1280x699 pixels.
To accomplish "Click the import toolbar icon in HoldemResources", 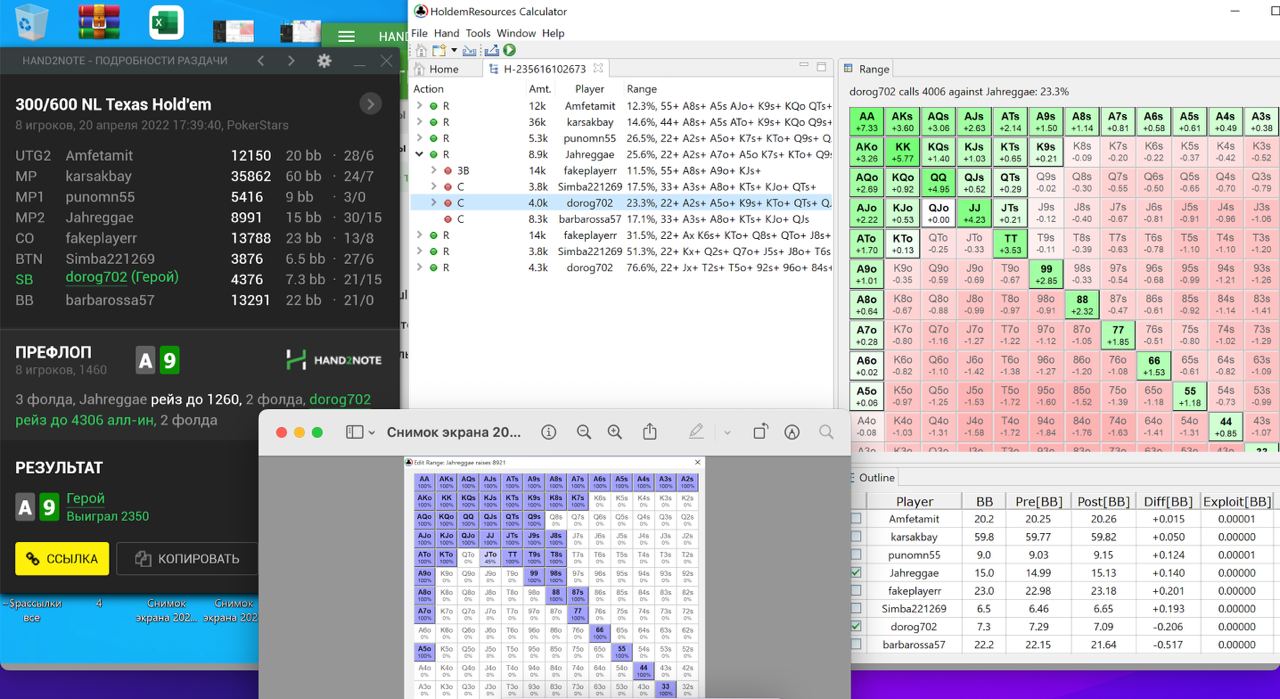I will (x=469, y=50).
